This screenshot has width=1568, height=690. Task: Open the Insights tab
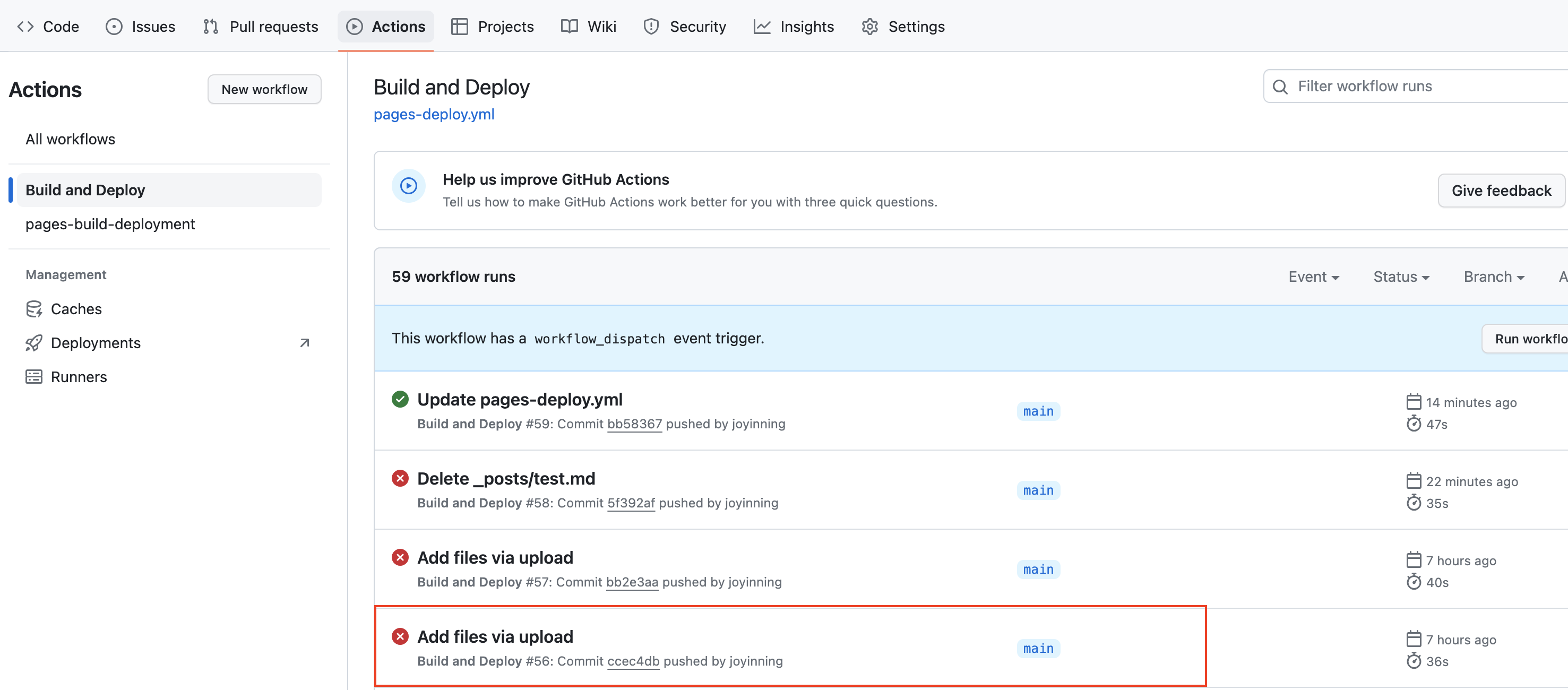794,27
